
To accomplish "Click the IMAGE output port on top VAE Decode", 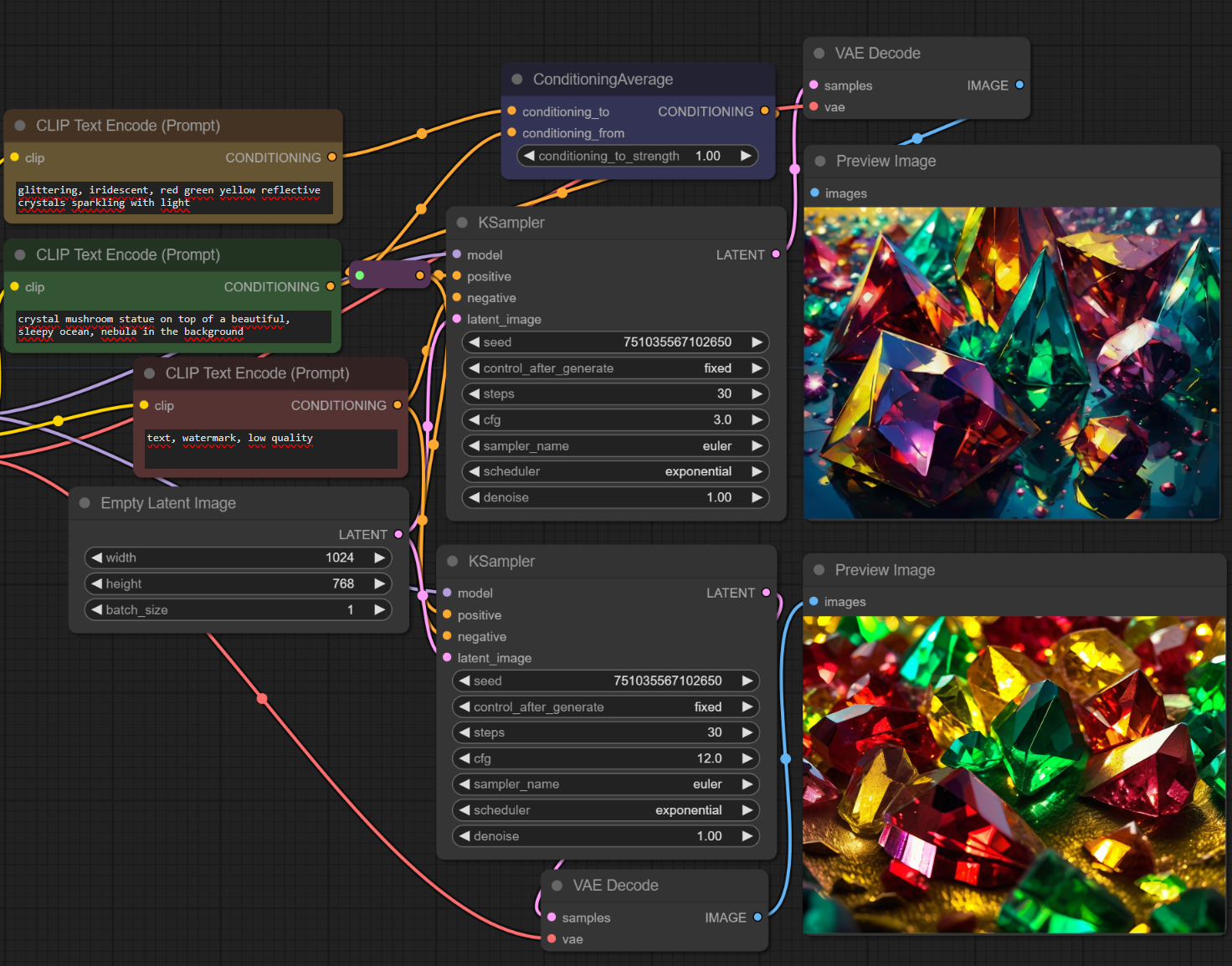I will tap(1019, 85).
